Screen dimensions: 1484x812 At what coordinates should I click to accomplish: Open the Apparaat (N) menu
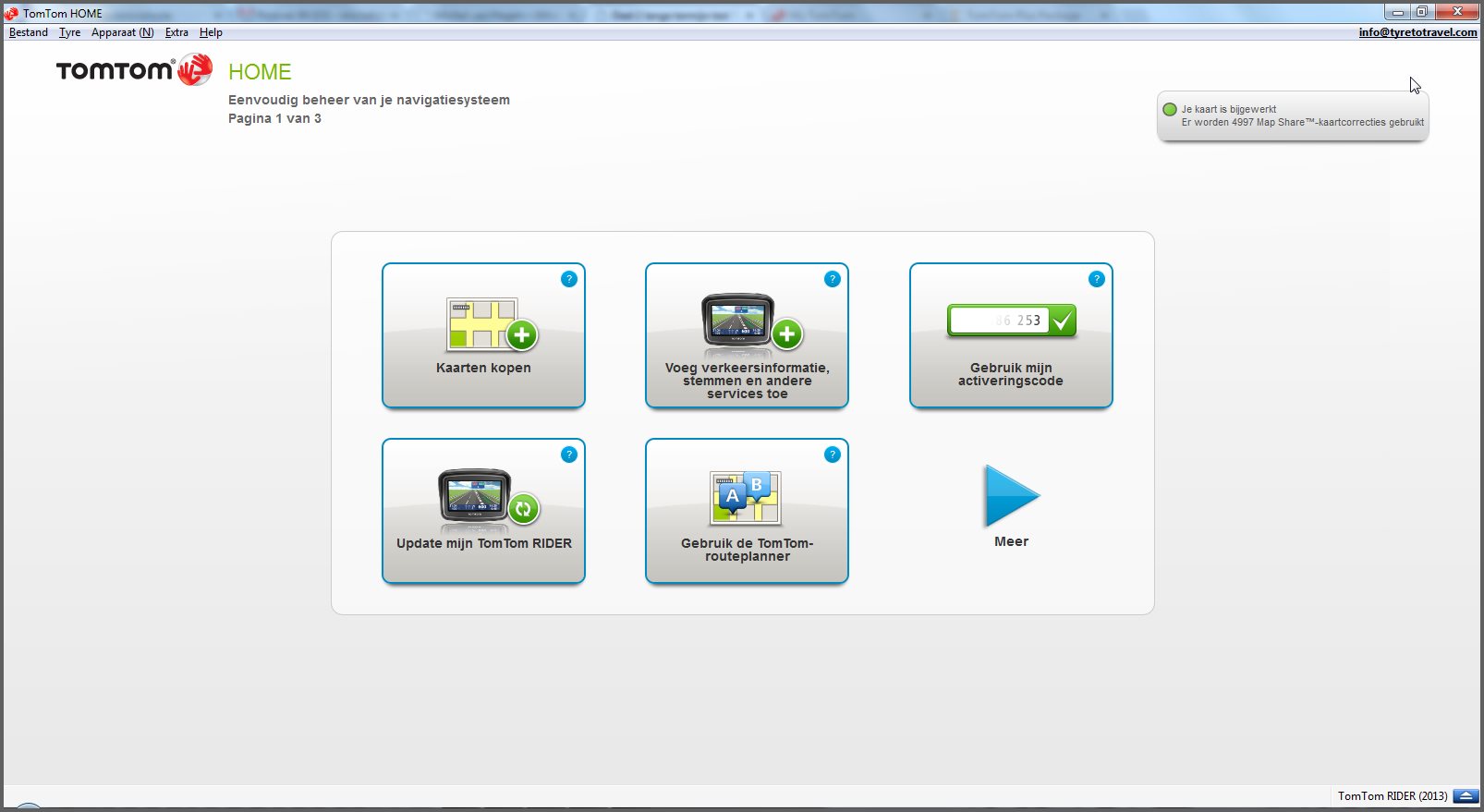(122, 32)
